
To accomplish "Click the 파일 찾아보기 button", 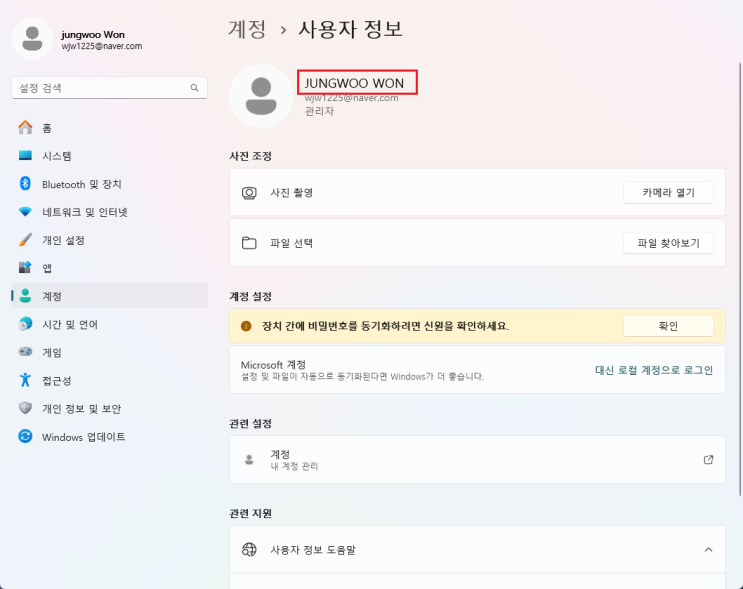I will 668,243.
